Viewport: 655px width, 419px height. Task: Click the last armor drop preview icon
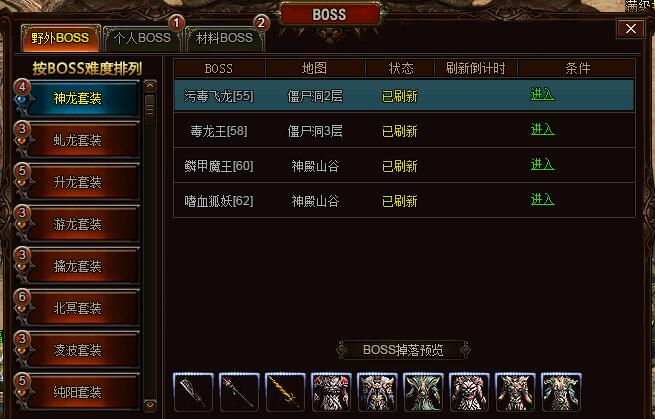point(561,392)
